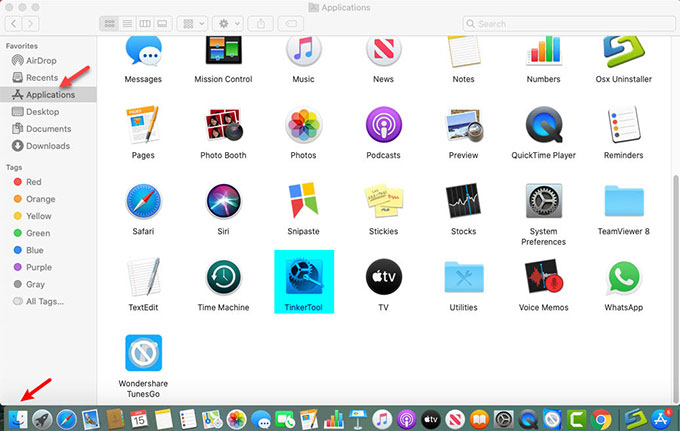Open Google Chrome from the Dock

601,419
